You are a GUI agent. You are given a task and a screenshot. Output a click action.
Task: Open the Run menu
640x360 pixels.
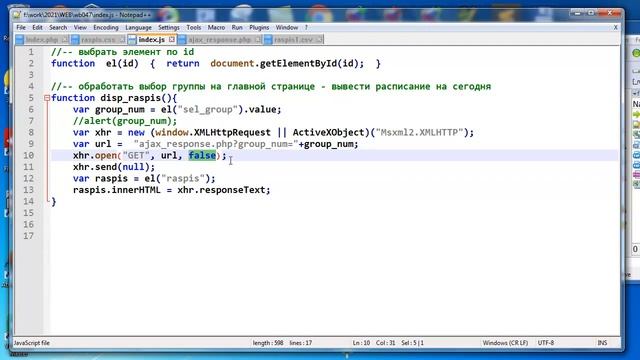[x=237, y=27]
